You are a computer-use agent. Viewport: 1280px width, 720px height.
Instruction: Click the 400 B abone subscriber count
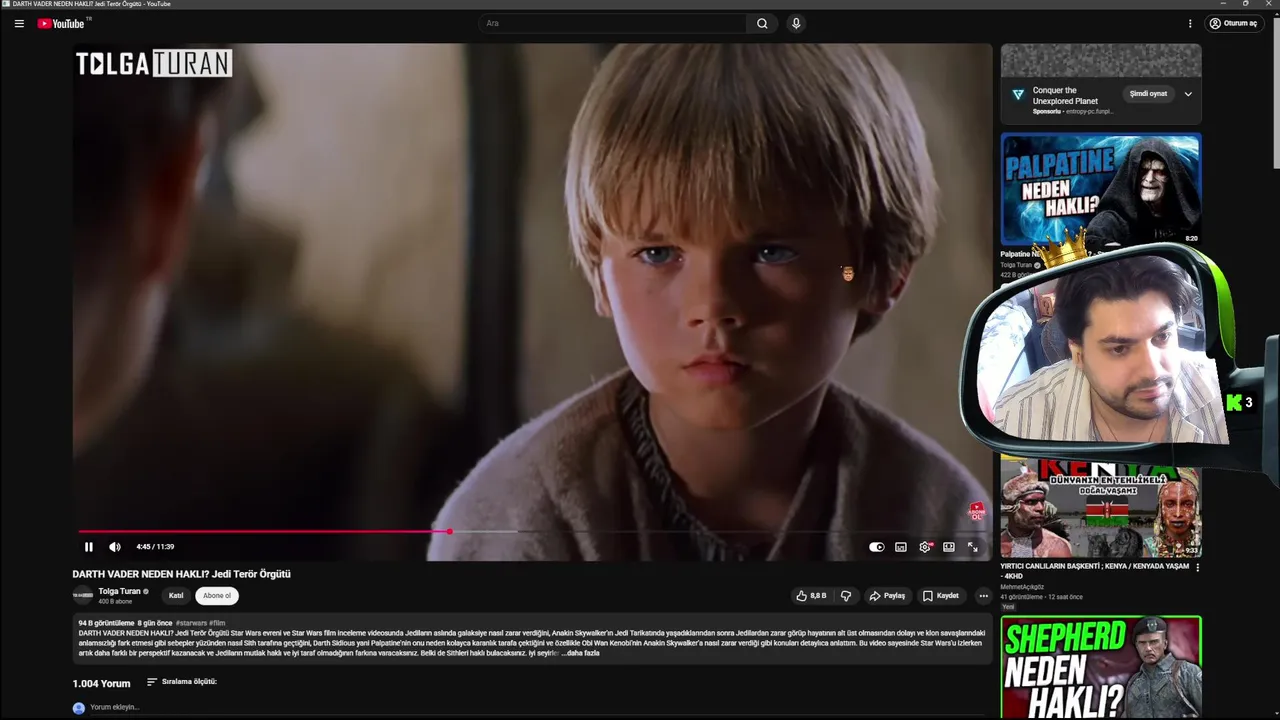(115, 602)
